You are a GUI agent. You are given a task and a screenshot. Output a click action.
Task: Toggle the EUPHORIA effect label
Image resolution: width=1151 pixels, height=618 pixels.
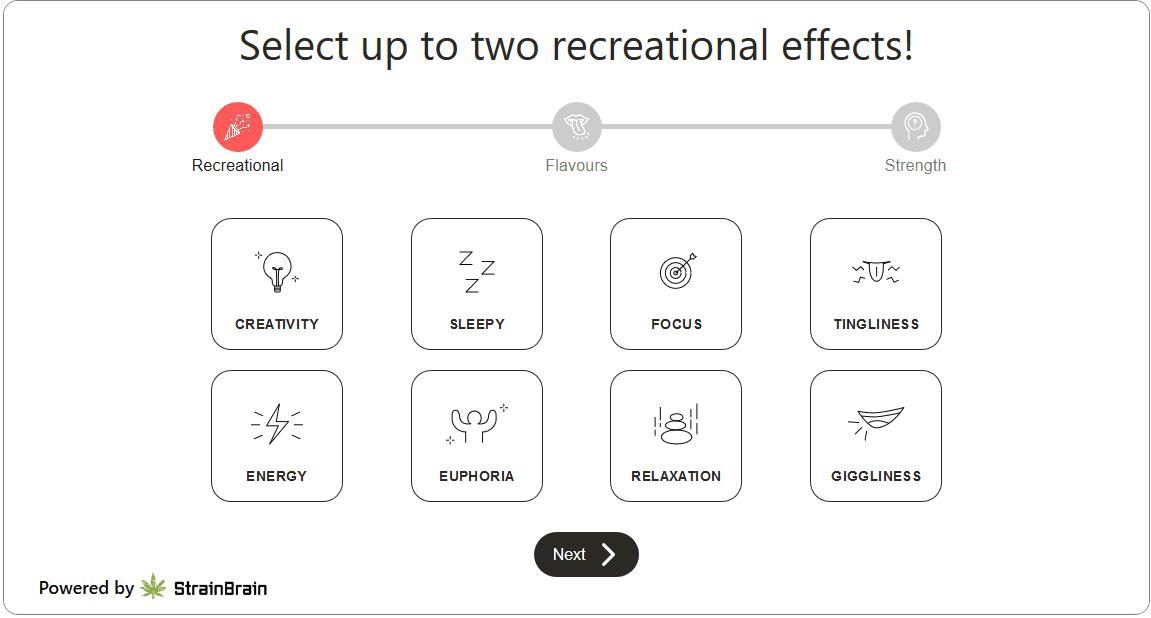[x=477, y=476]
